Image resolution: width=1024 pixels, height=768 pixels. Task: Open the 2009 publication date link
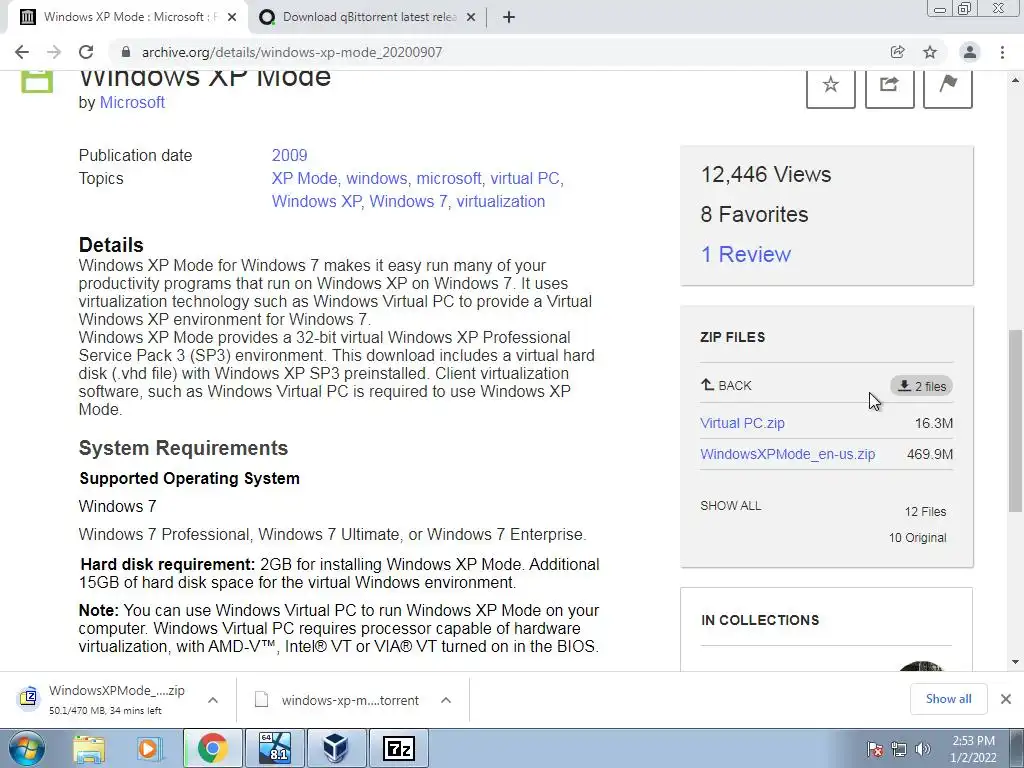pos(289,155)
